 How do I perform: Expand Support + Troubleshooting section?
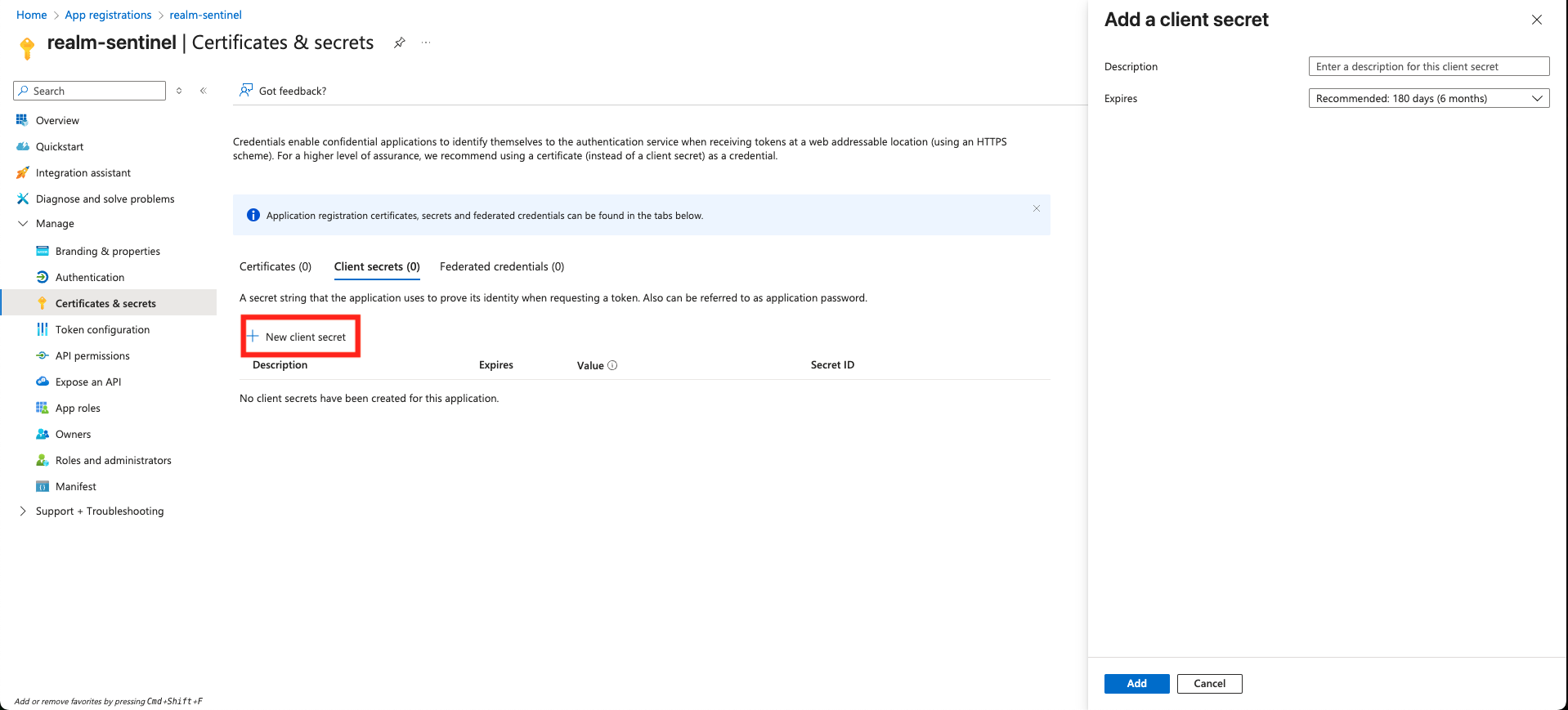[23, 511]
